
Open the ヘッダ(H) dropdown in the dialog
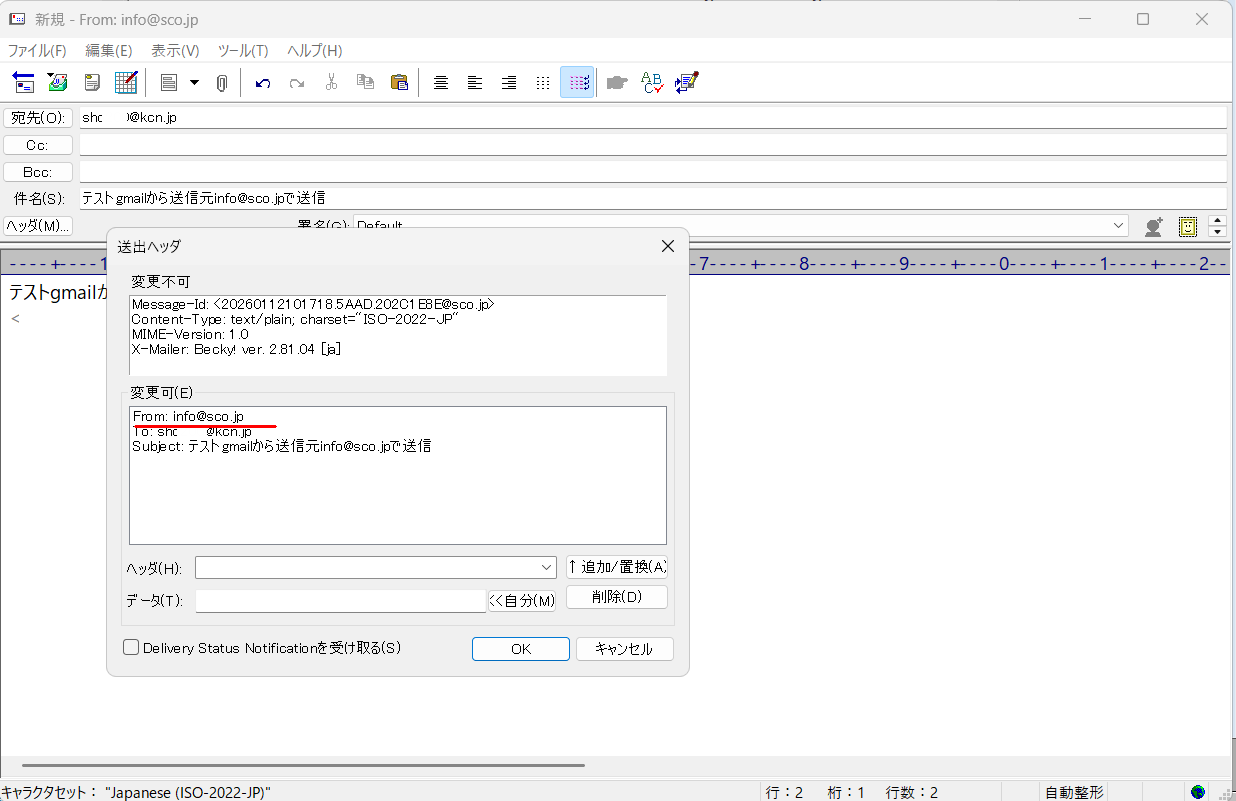click(x=548, y=567)
